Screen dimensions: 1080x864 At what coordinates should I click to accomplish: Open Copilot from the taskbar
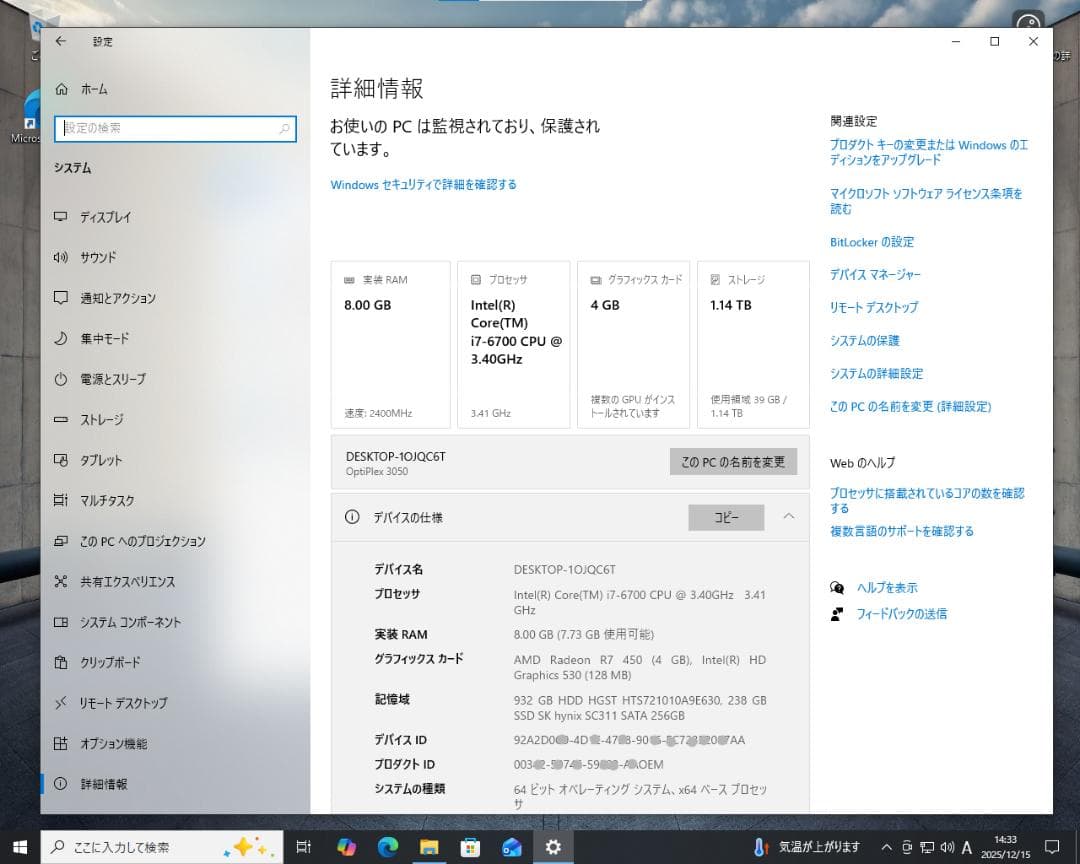point(346,847)
